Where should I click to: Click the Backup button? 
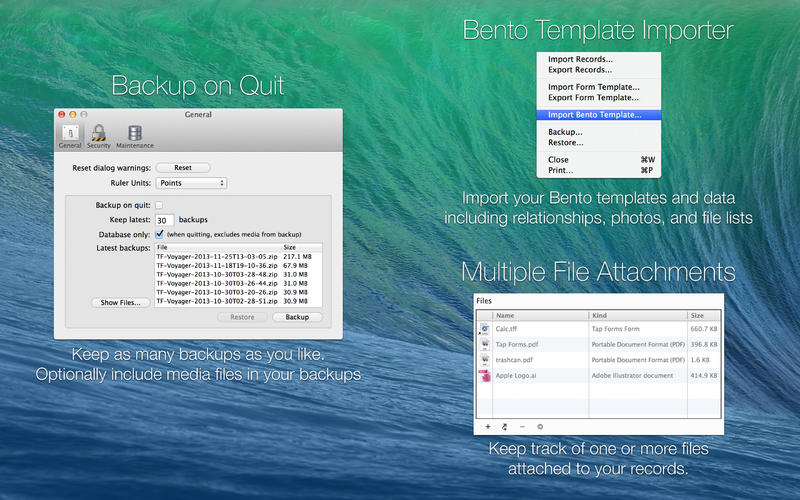297,317
